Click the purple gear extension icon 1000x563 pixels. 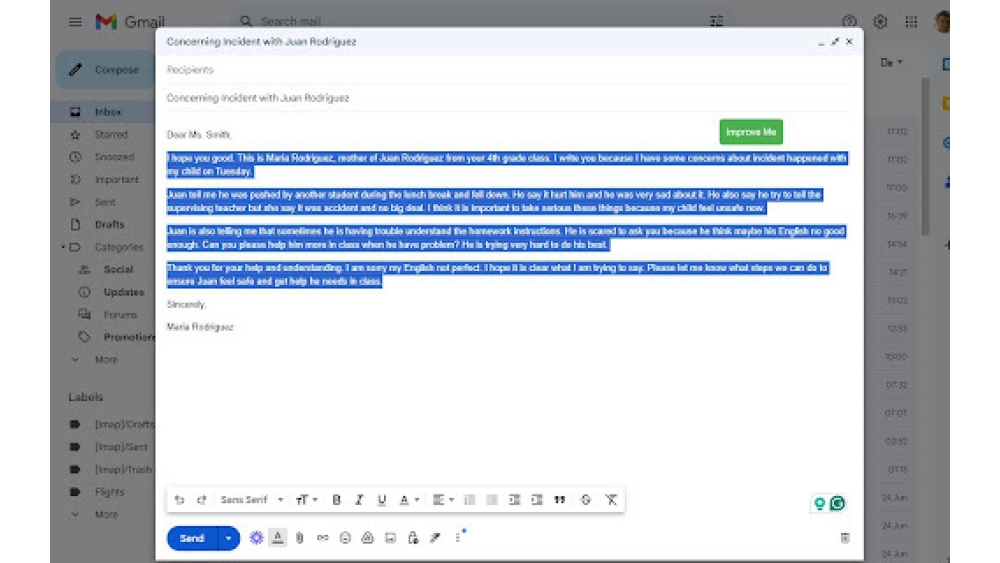pos(256,538)
